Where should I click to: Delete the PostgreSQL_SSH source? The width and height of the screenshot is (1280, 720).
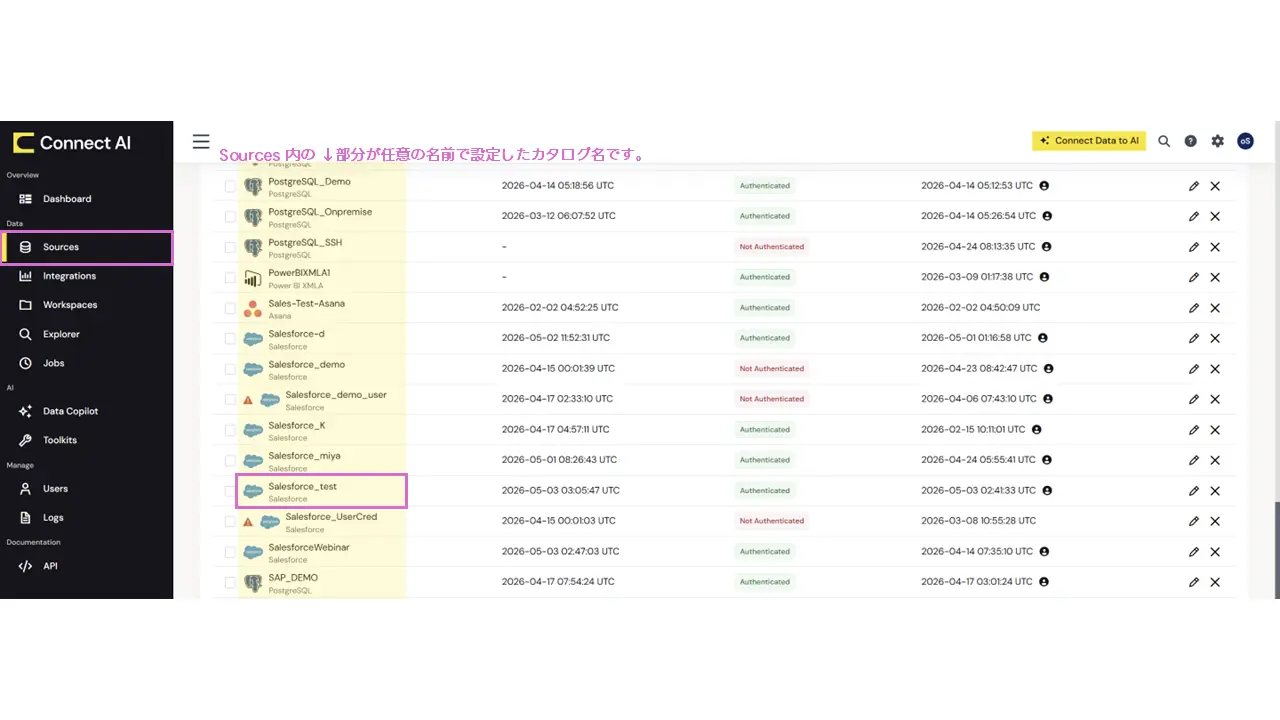[1215, 247]
